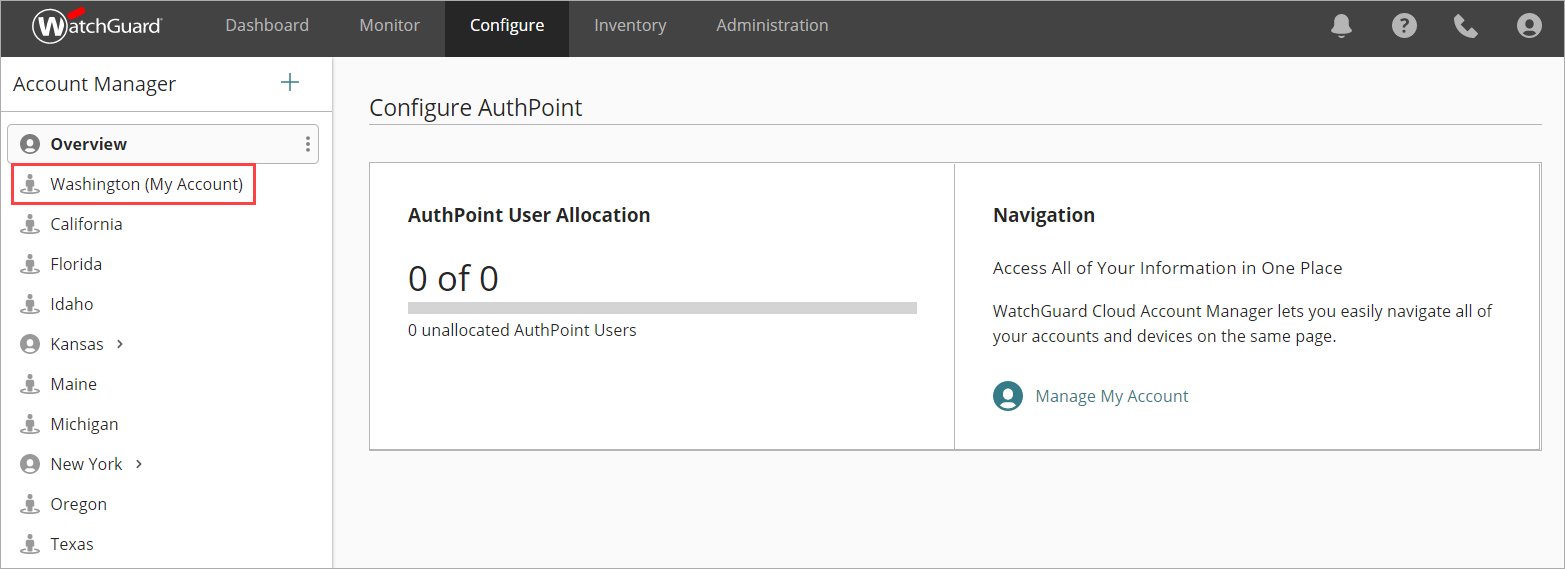Select the Texas account
This screenshot has width=1565, height=569.
(72, 544)
